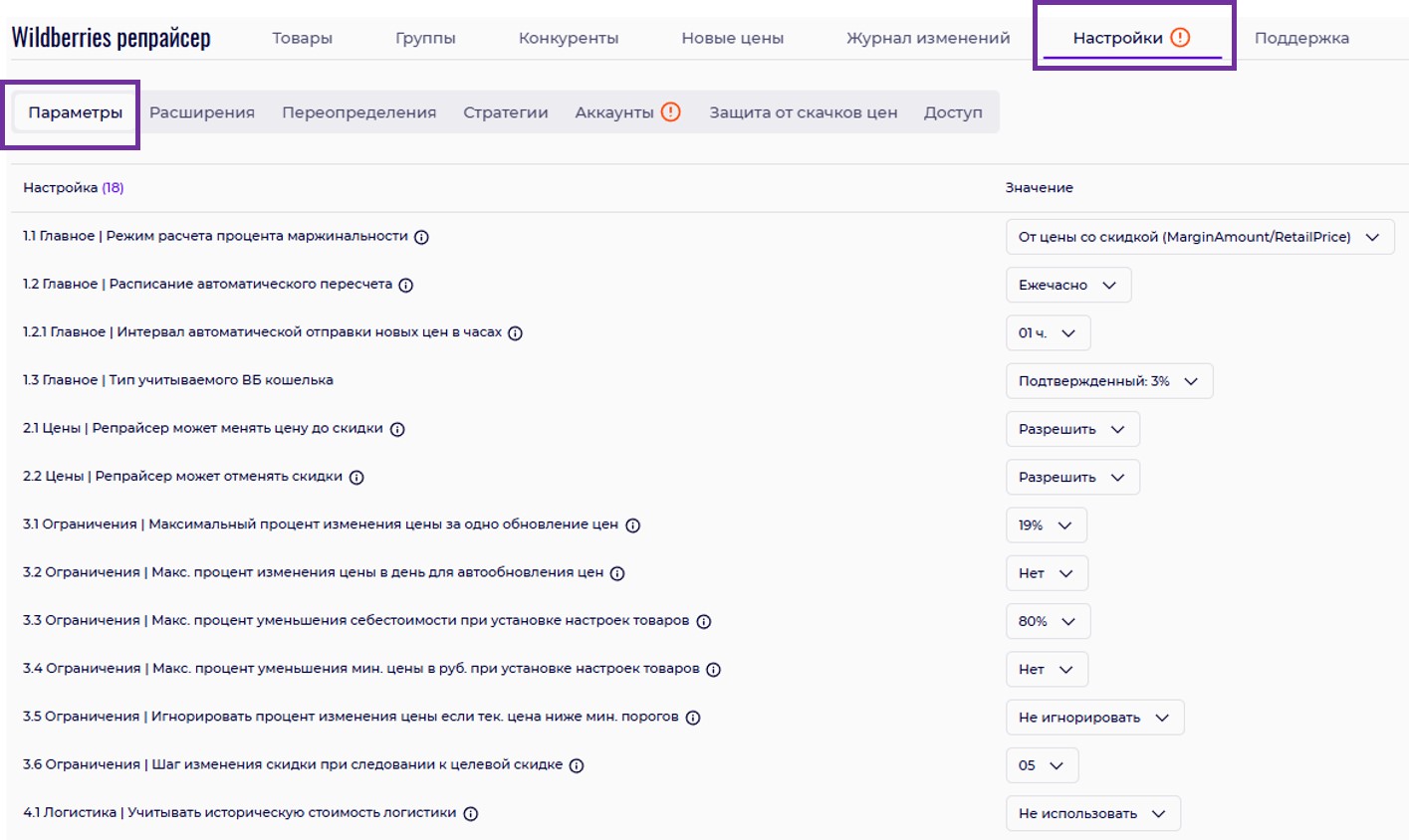
Task: Open the 'Подтвержденный: 3%' wallet dropdown
Action: click(1109, 381)
